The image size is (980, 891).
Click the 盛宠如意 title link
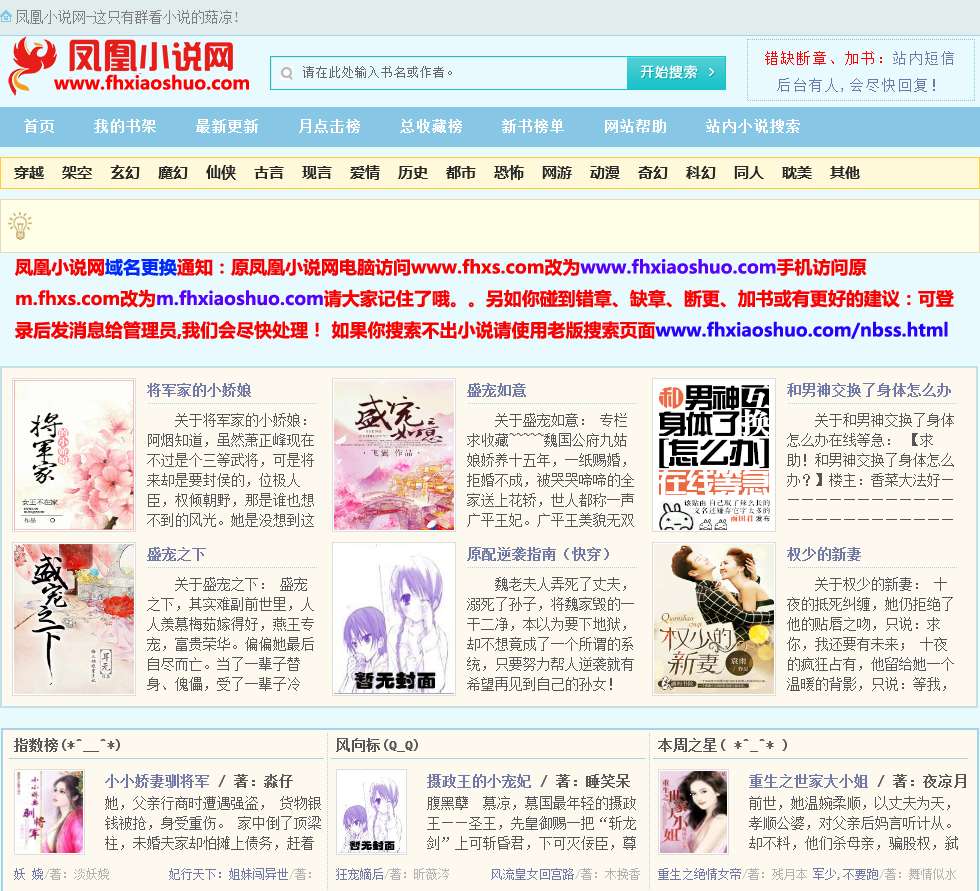pos(496,391)
